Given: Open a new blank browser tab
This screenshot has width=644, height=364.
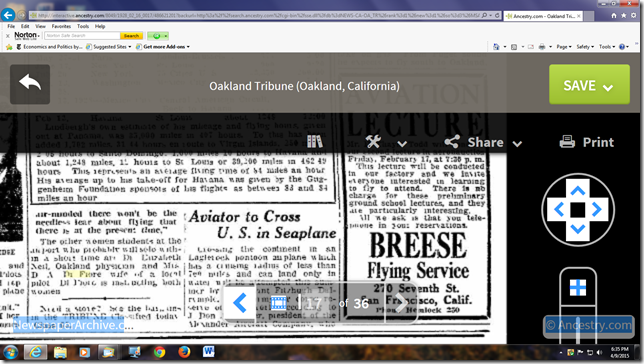Looking at the screenshot, I should (589, 16).
